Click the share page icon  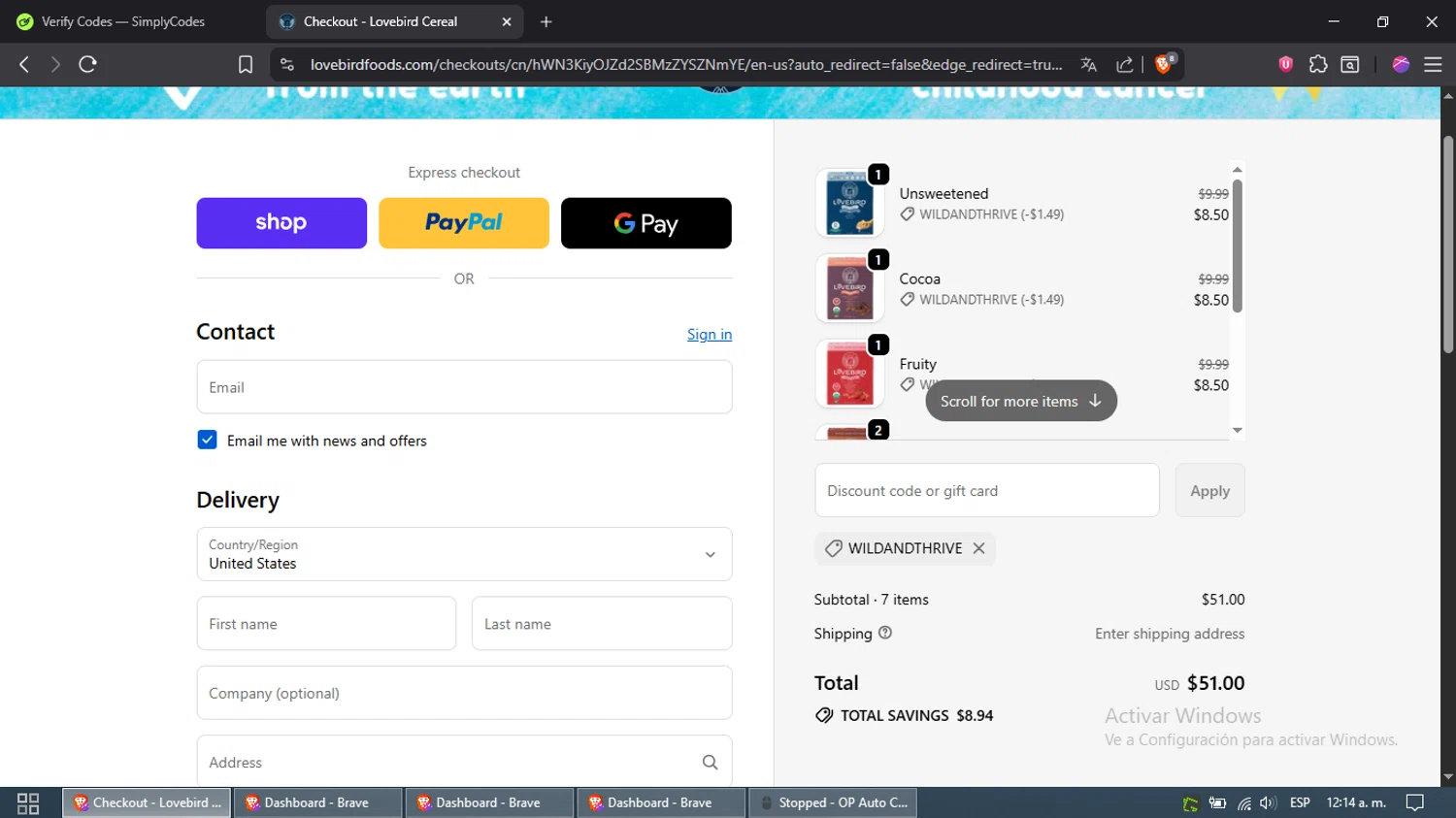(x=1125, y=64)
